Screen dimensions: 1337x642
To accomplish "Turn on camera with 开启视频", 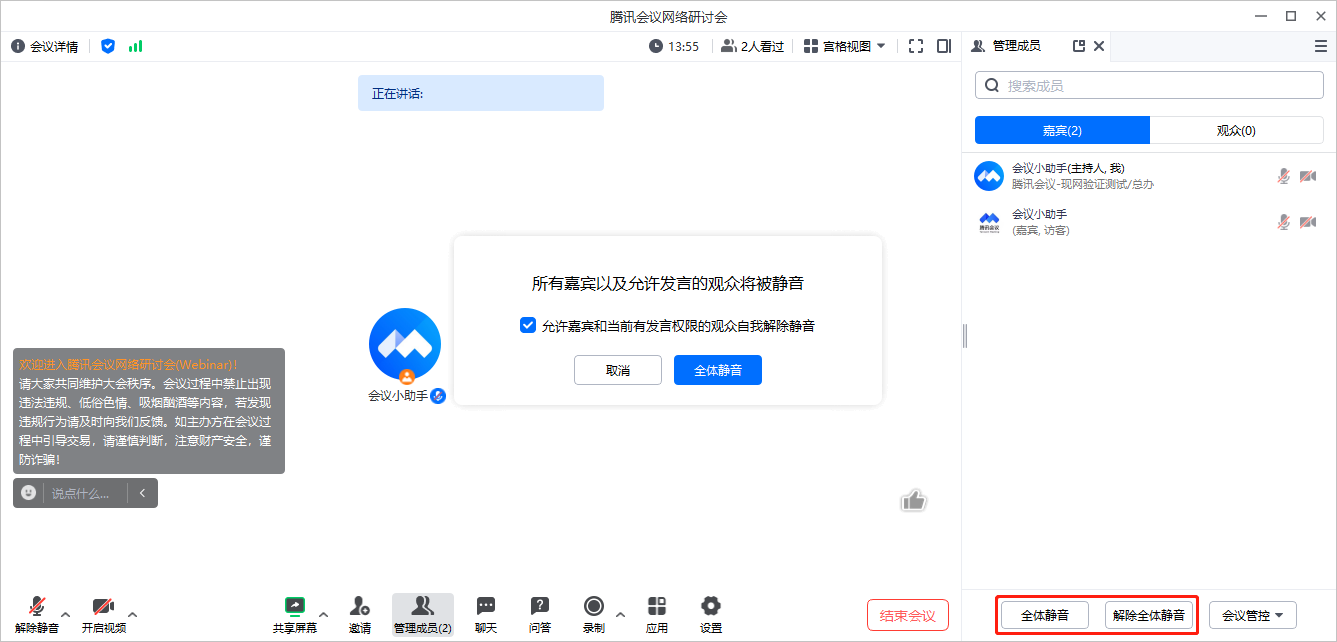I will [104, 615].
